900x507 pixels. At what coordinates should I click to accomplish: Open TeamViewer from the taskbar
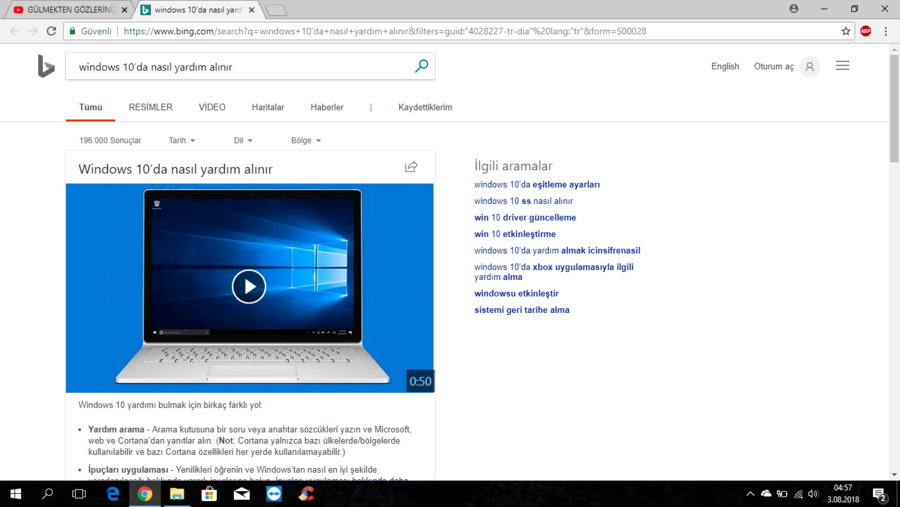(x=274, y=494)
